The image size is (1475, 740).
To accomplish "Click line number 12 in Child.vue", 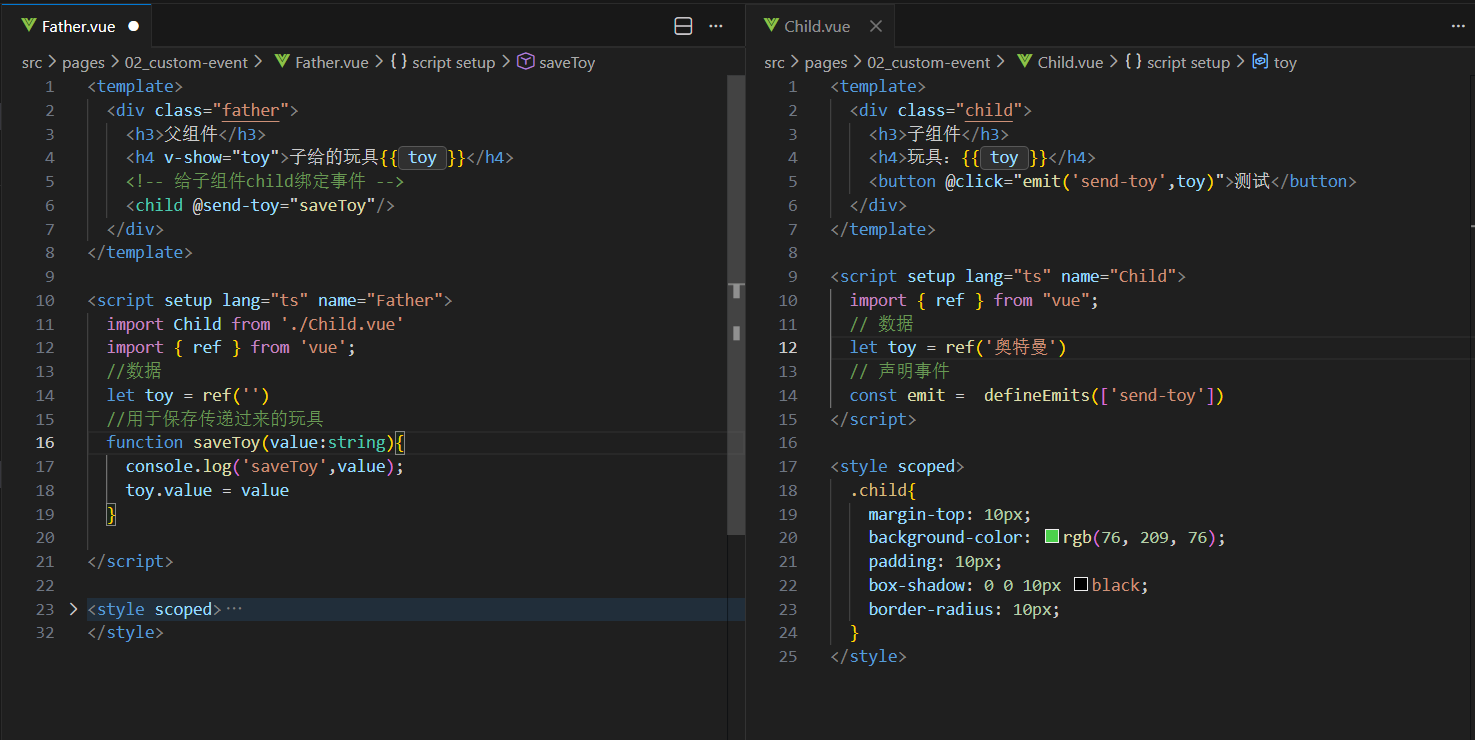I will tap(788, 347).
